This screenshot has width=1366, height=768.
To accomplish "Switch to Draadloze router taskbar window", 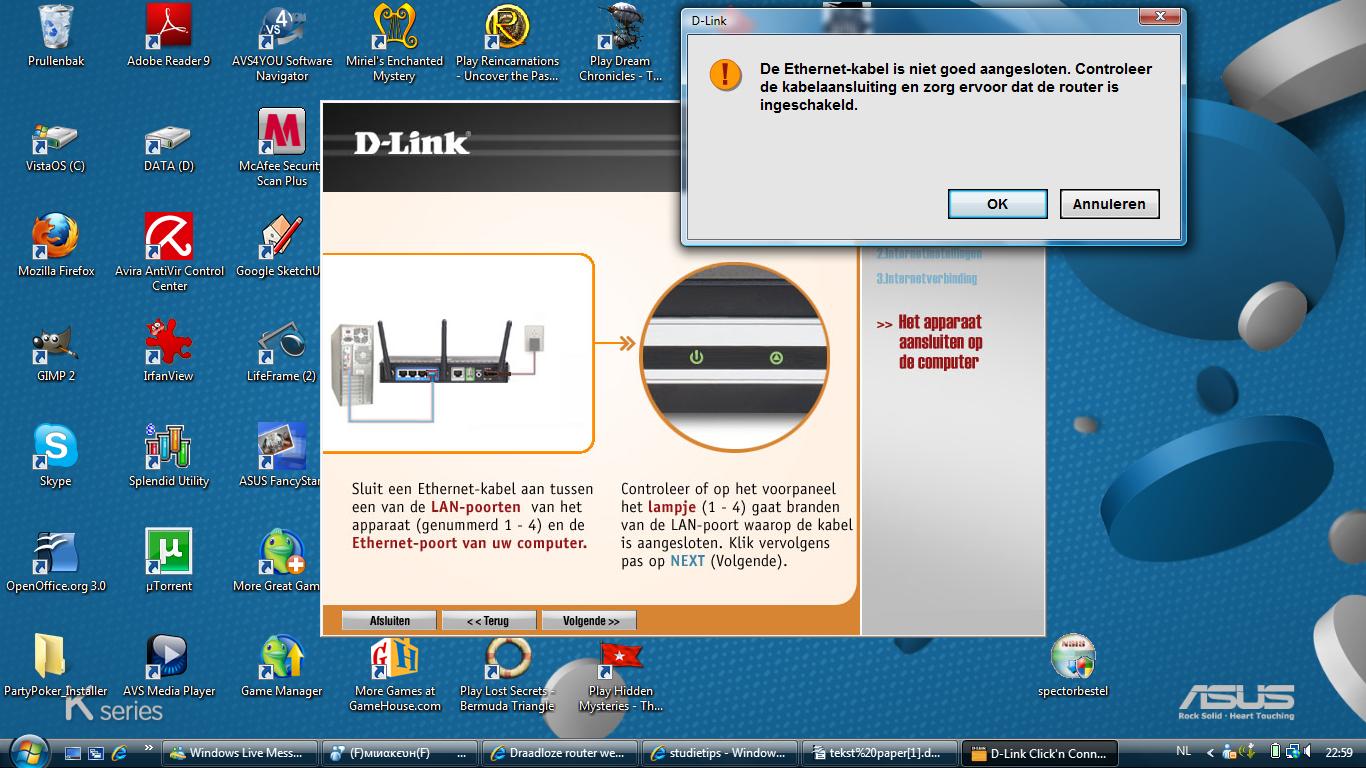I will [x=560, y=753].
